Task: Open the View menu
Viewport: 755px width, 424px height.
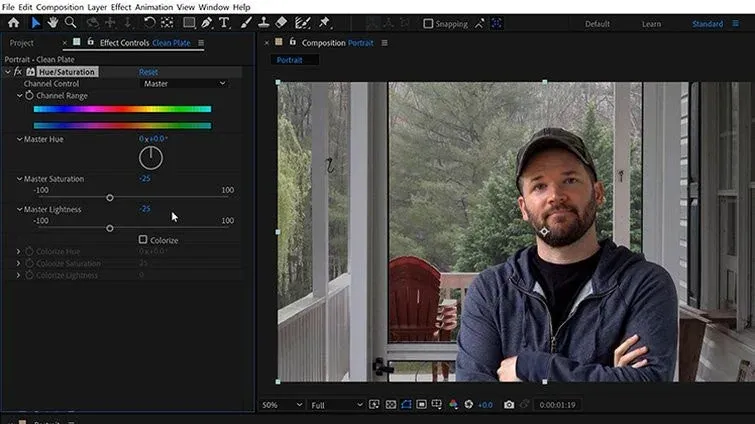Action: (185, 7)
